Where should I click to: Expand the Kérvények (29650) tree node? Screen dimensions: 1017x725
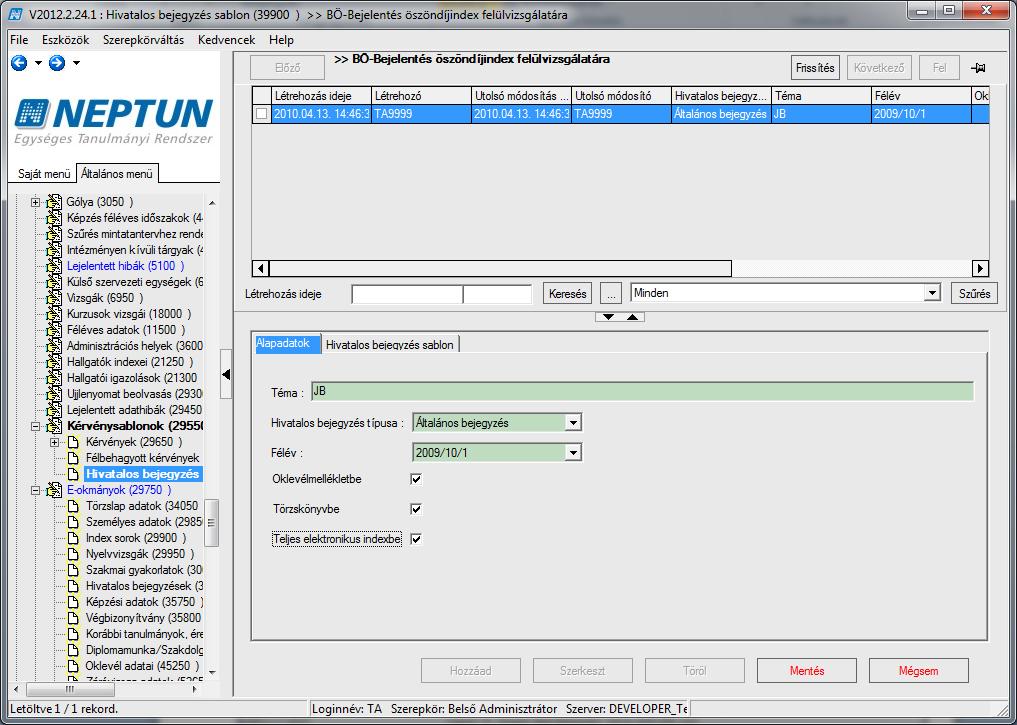point(54,442)
